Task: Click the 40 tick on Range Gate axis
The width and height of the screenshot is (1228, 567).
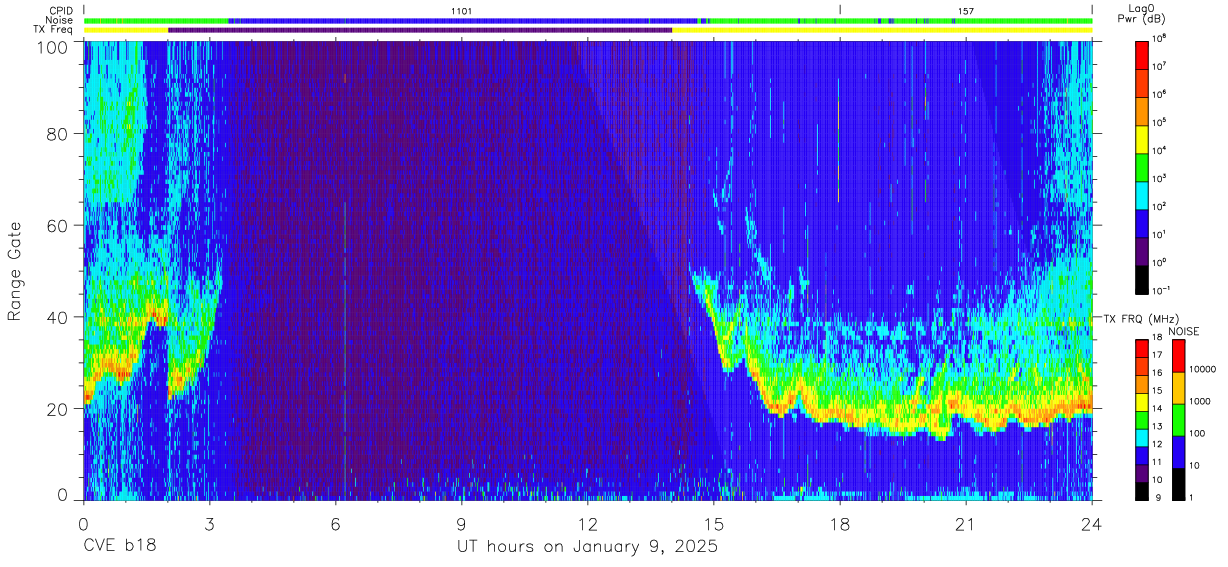Action: [x=58, y=317]
